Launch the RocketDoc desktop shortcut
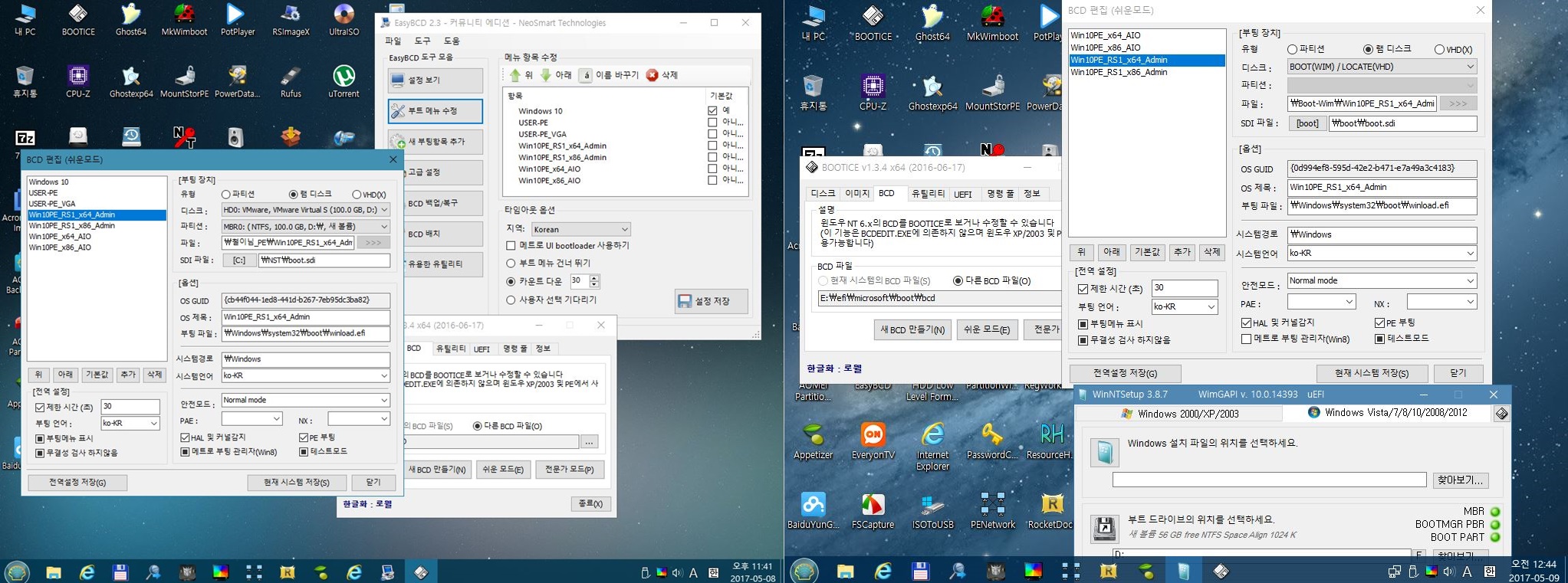The height and width of the screenshot is (583, 1568). pos(1050,511)
